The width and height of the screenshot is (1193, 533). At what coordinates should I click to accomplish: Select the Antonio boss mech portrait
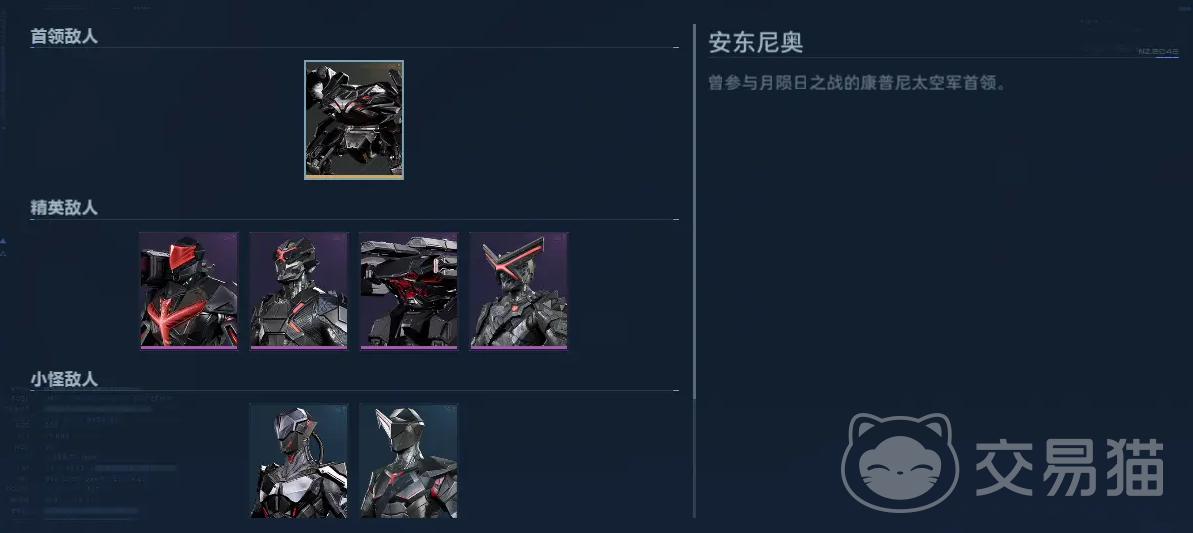point(354,120)
